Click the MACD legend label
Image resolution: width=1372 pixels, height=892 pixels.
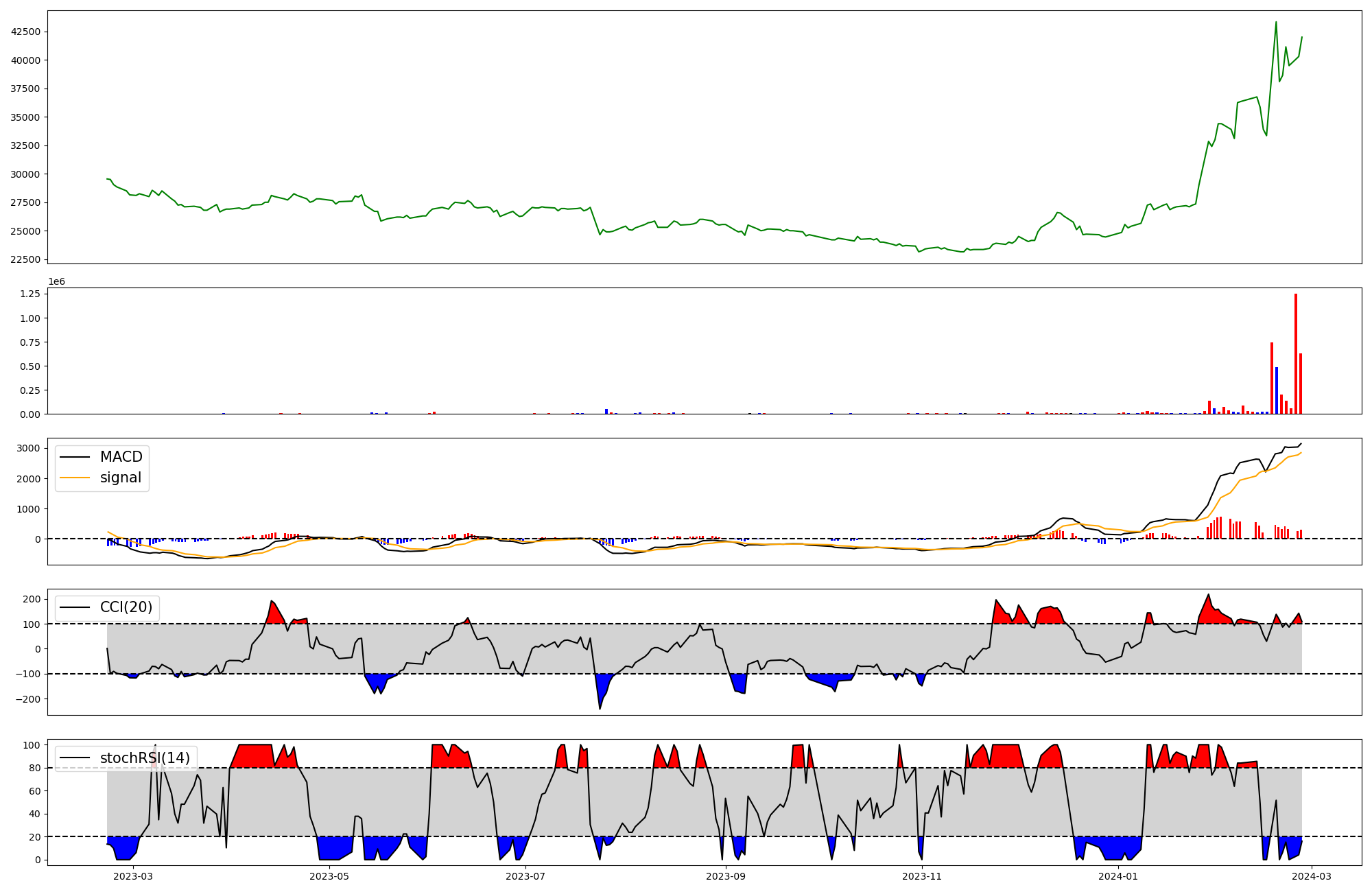121,457
